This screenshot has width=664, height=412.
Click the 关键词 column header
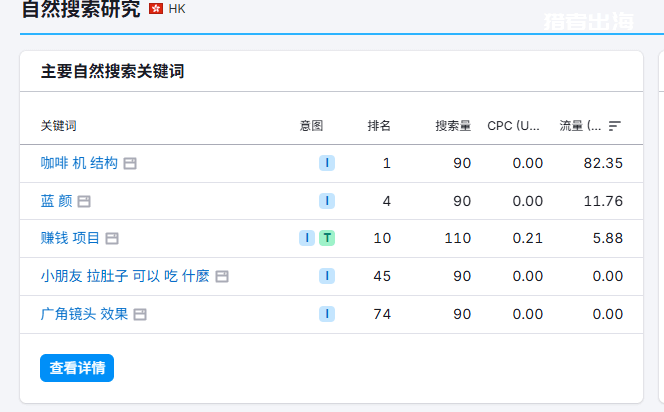click(58, 126)
